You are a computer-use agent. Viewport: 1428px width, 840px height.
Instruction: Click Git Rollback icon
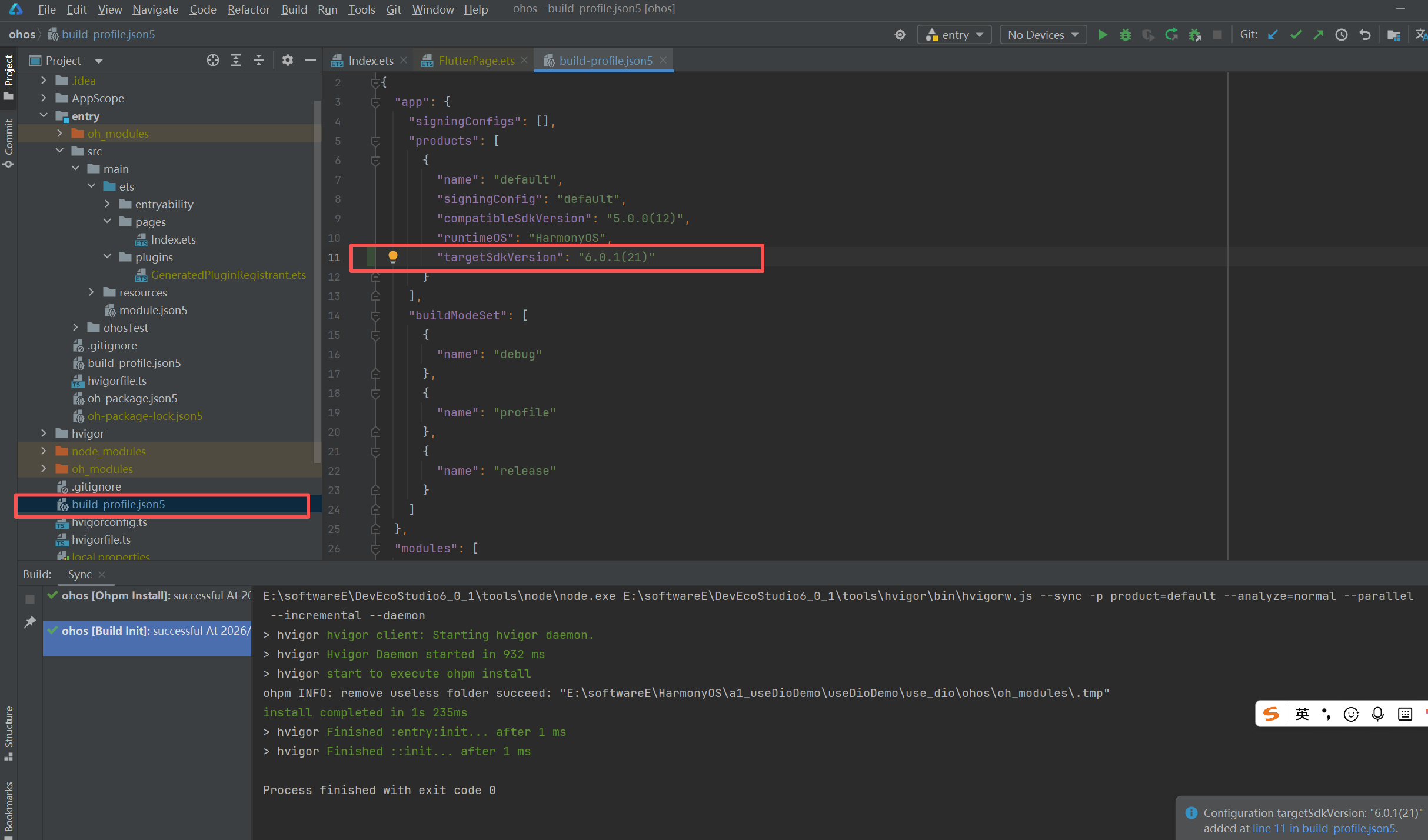(x=1365, y=35)
